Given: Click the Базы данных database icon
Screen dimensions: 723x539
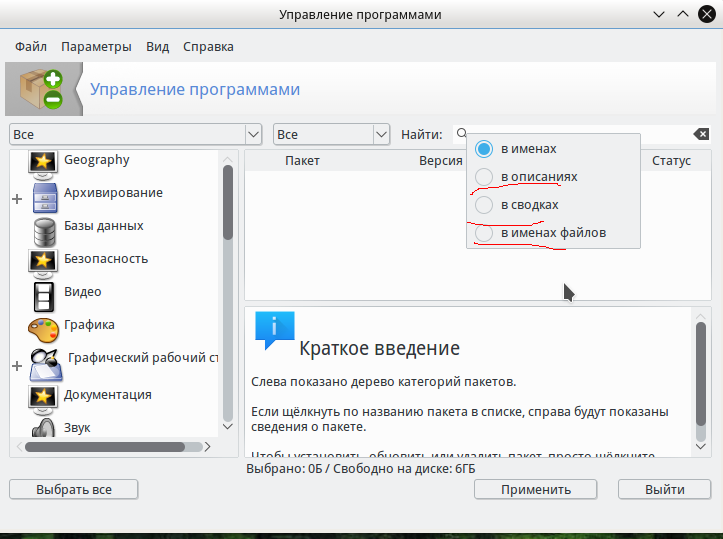Looking at the screenshot, I should (44, 231).
